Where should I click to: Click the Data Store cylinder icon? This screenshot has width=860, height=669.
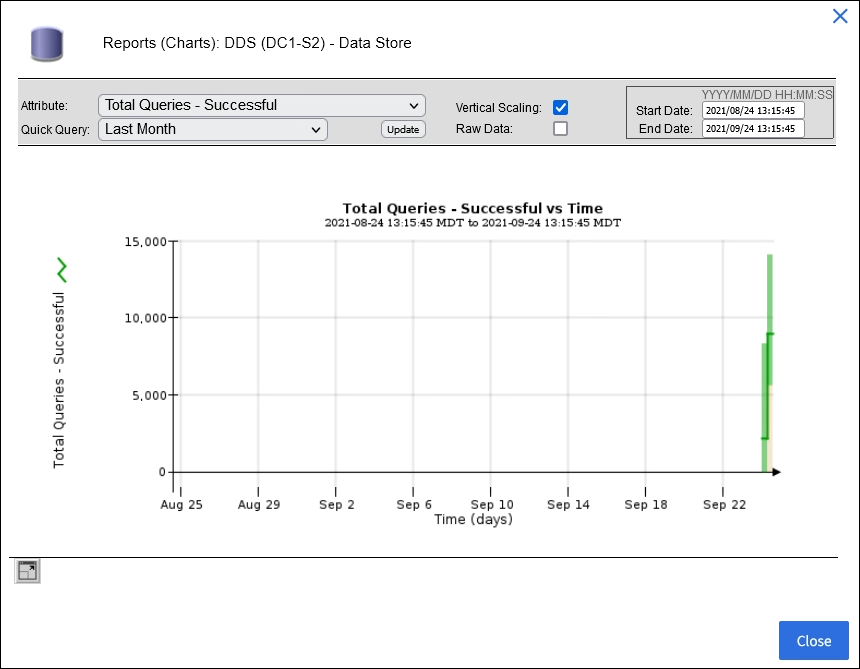coord(46,43)
